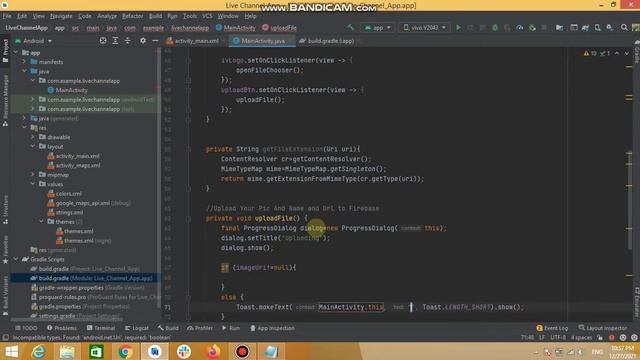The width and height of the screenshot is (640, 360).
Task: Click Search Everywhere magnifier icon
Action: 624,27
